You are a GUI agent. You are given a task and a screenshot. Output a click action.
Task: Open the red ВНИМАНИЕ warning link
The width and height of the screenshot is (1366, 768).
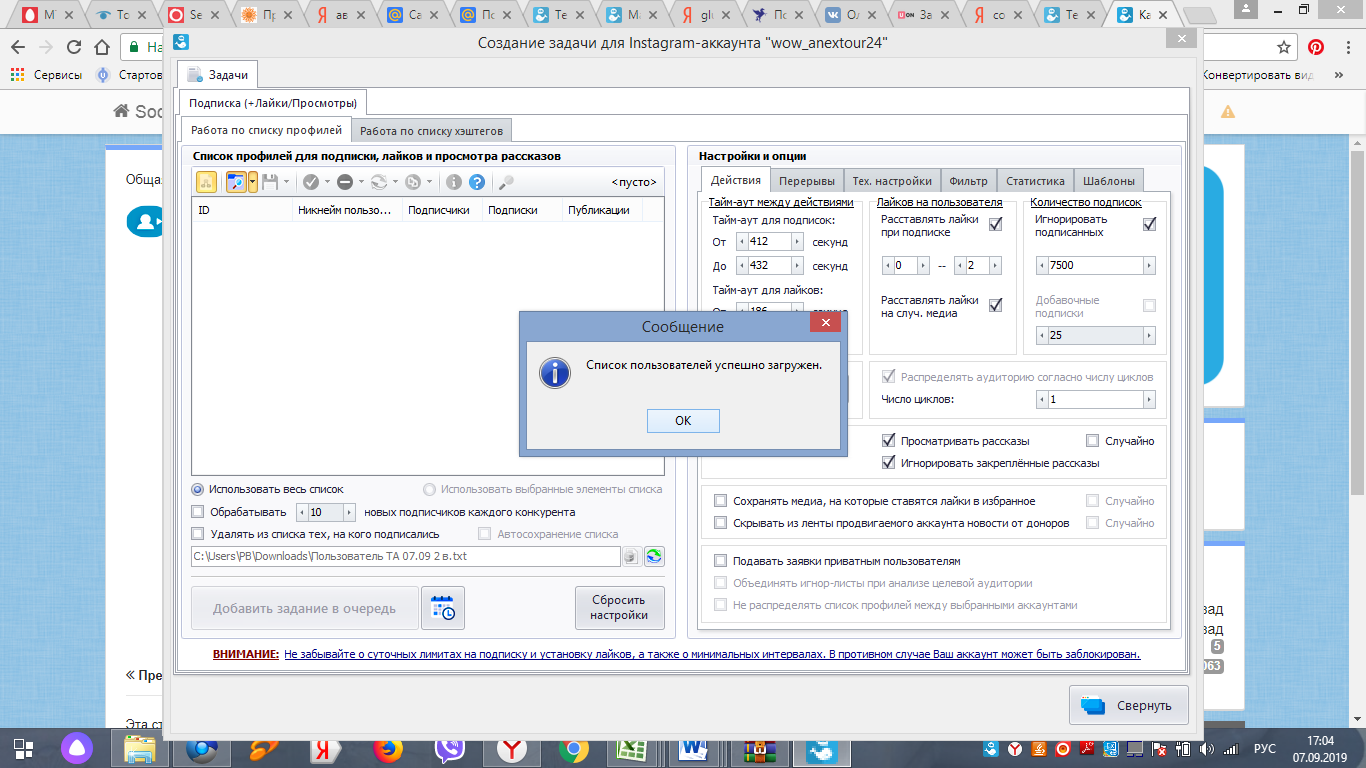(x=246, y=654)
